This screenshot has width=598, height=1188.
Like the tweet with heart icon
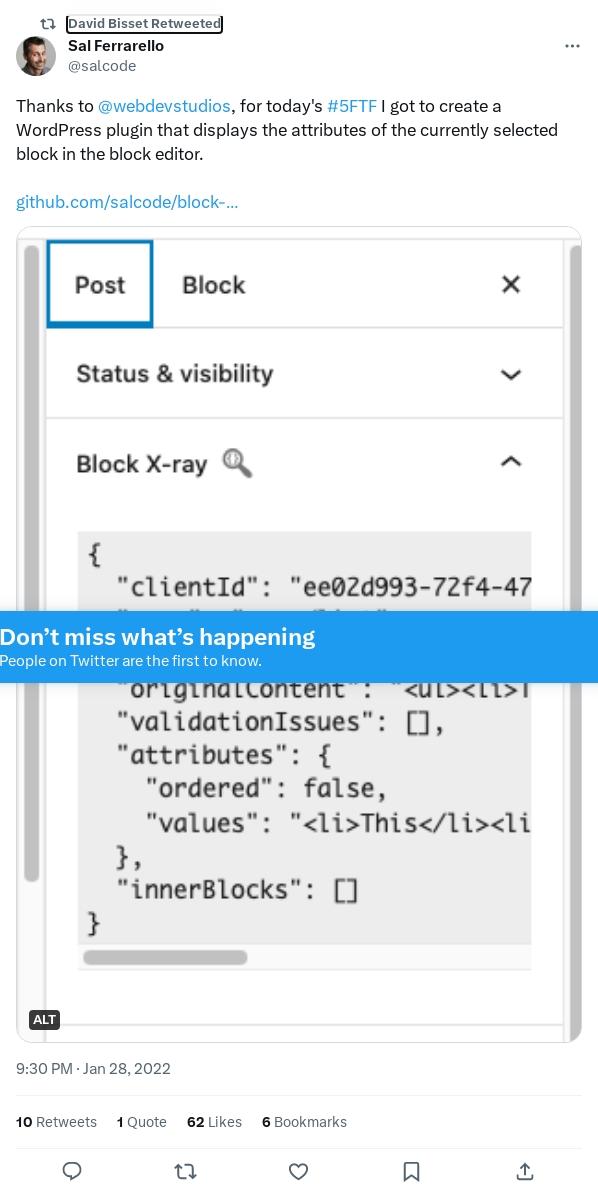pyautogui.click(x=299, y=1171)
